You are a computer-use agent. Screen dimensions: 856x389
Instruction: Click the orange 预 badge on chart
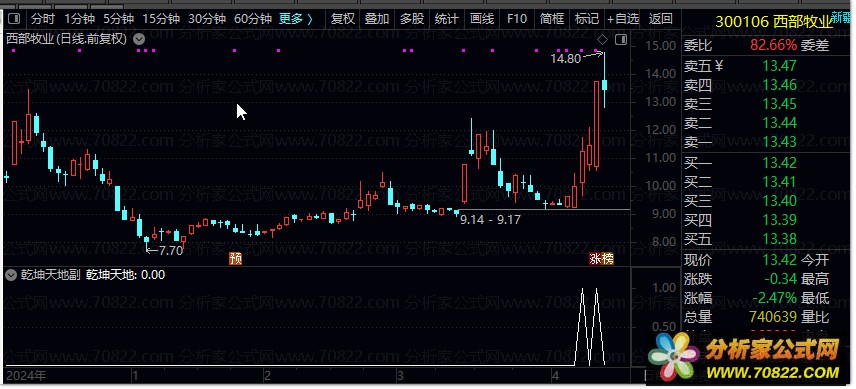(x=235, y=259)
